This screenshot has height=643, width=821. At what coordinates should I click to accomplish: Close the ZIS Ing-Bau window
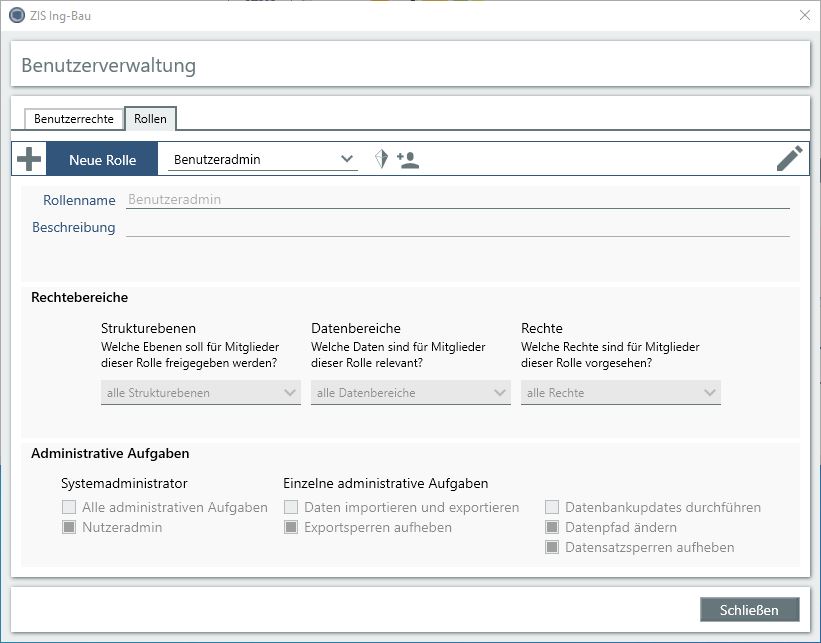tap(804, 16)
